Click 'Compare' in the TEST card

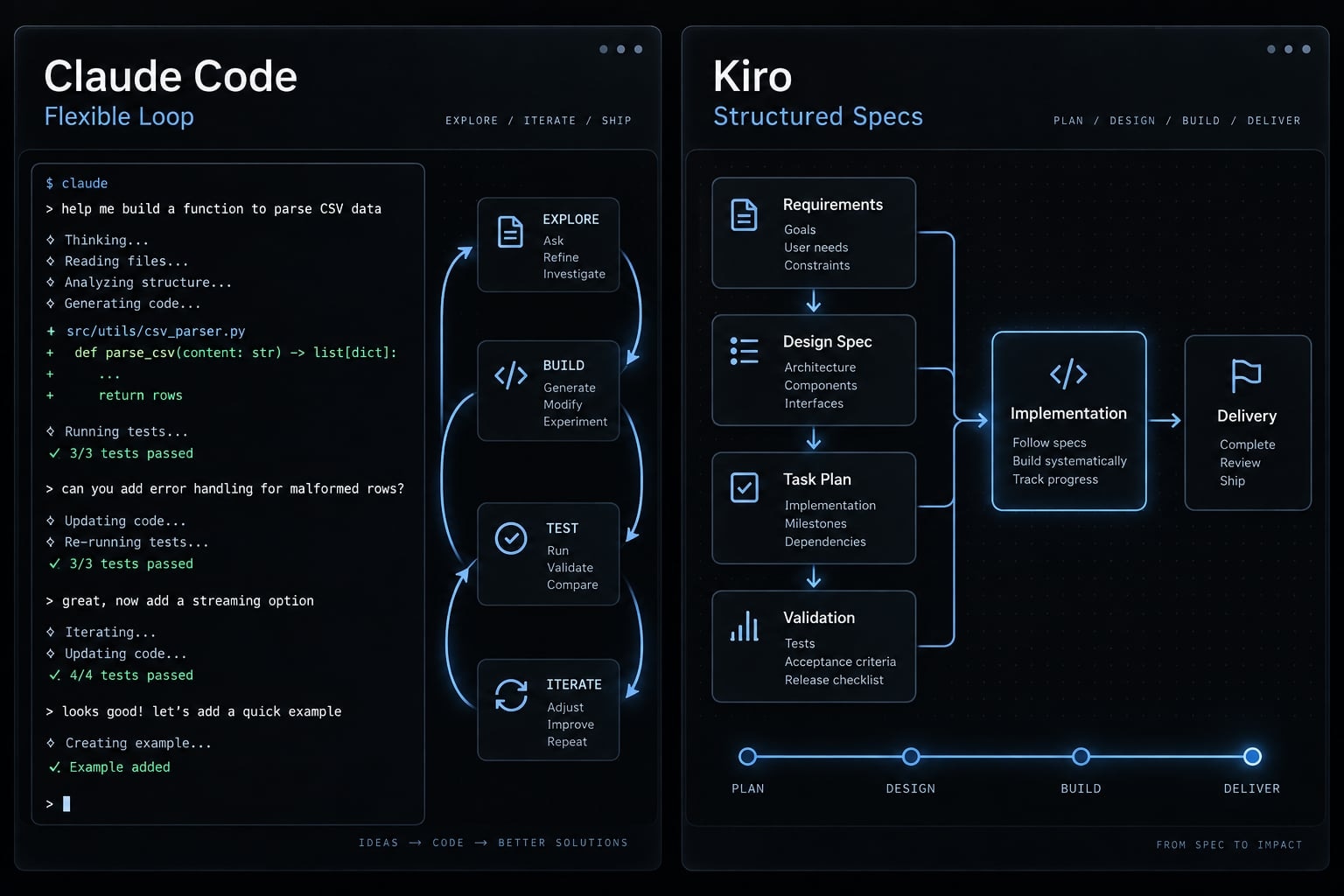[572, 584]
